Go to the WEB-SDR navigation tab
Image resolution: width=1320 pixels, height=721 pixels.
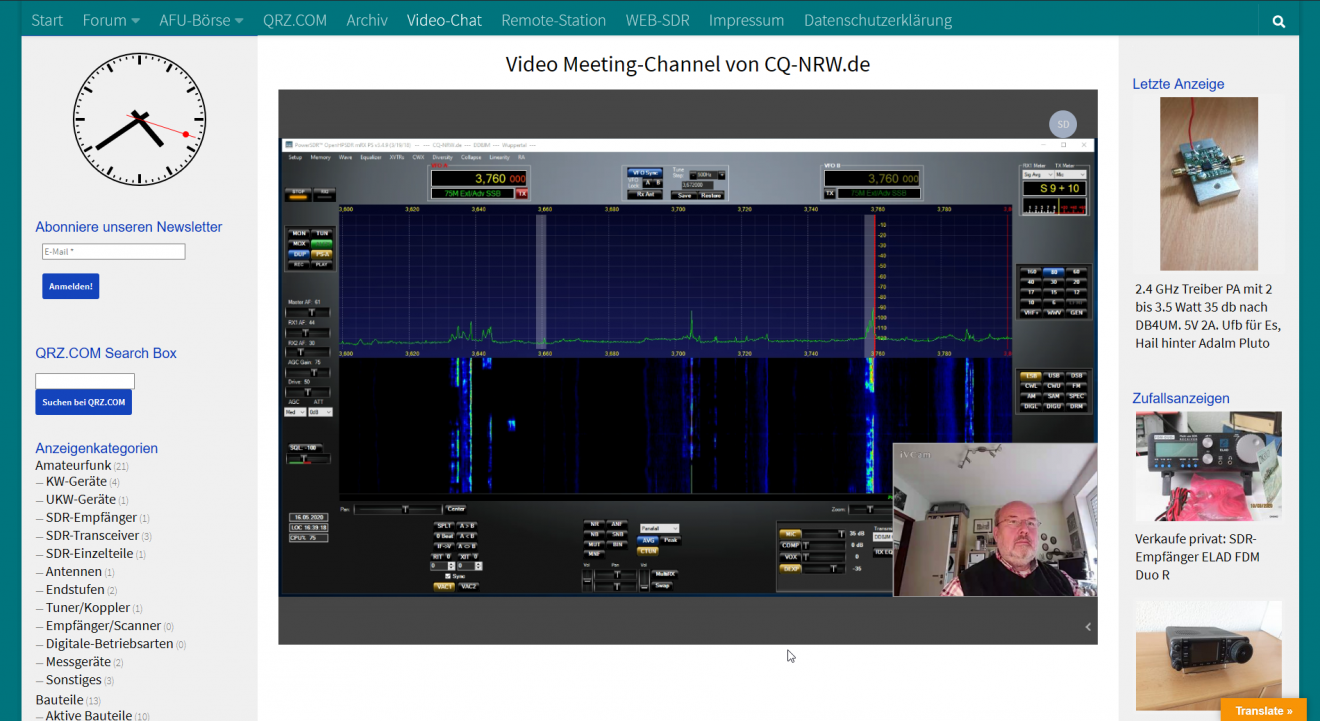coord(657,20)
